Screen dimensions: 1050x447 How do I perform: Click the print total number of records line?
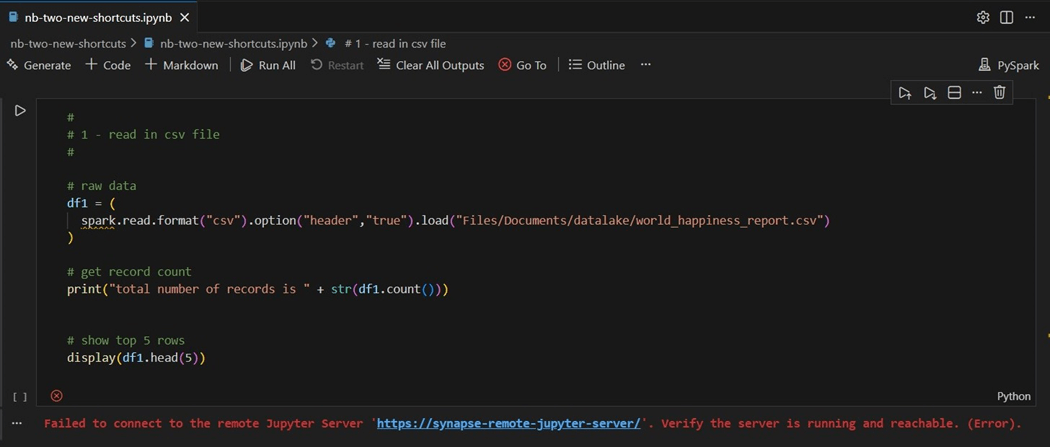click(x=257, y=289)
